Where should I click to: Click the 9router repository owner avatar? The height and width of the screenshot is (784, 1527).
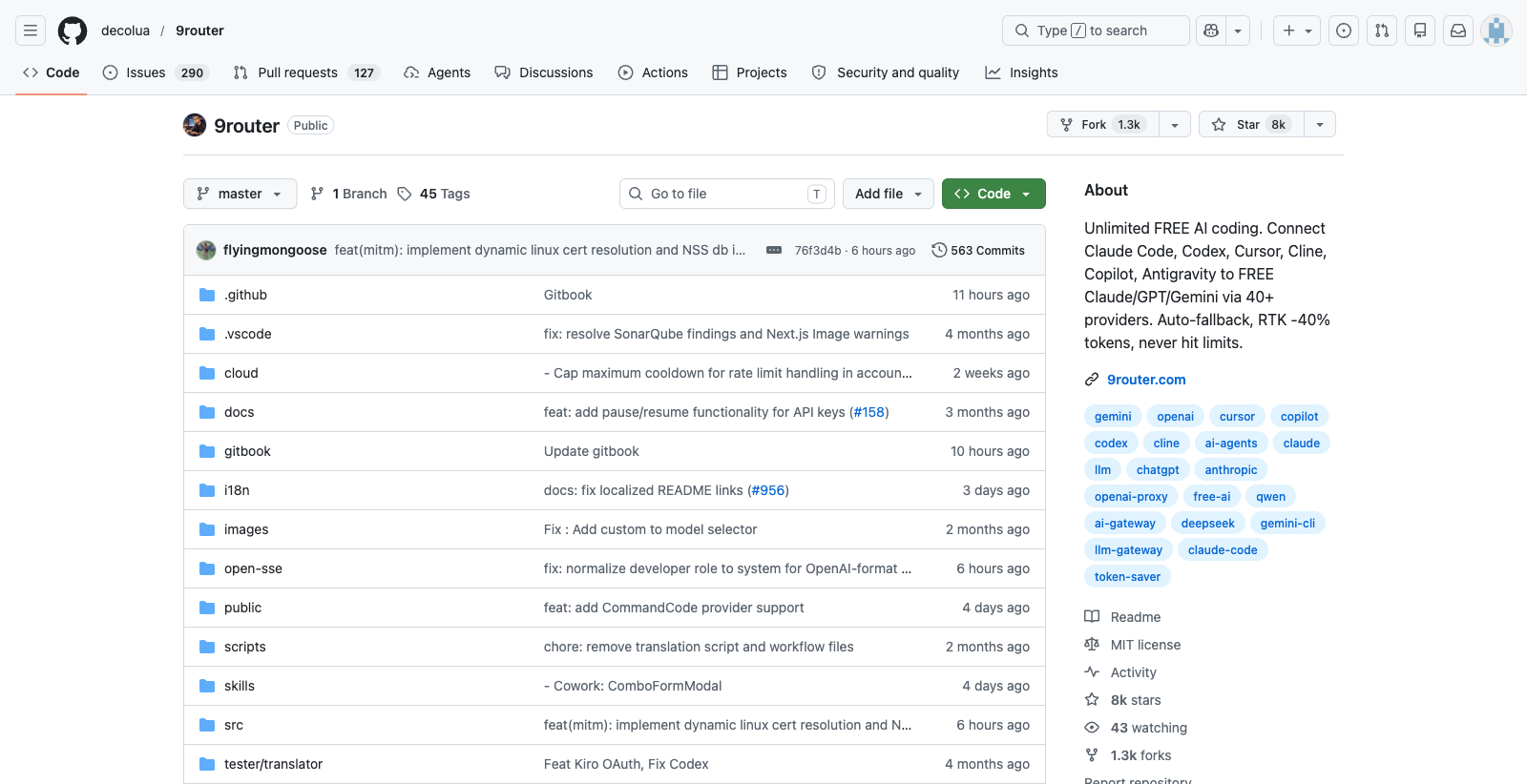(x=195, y=125)
